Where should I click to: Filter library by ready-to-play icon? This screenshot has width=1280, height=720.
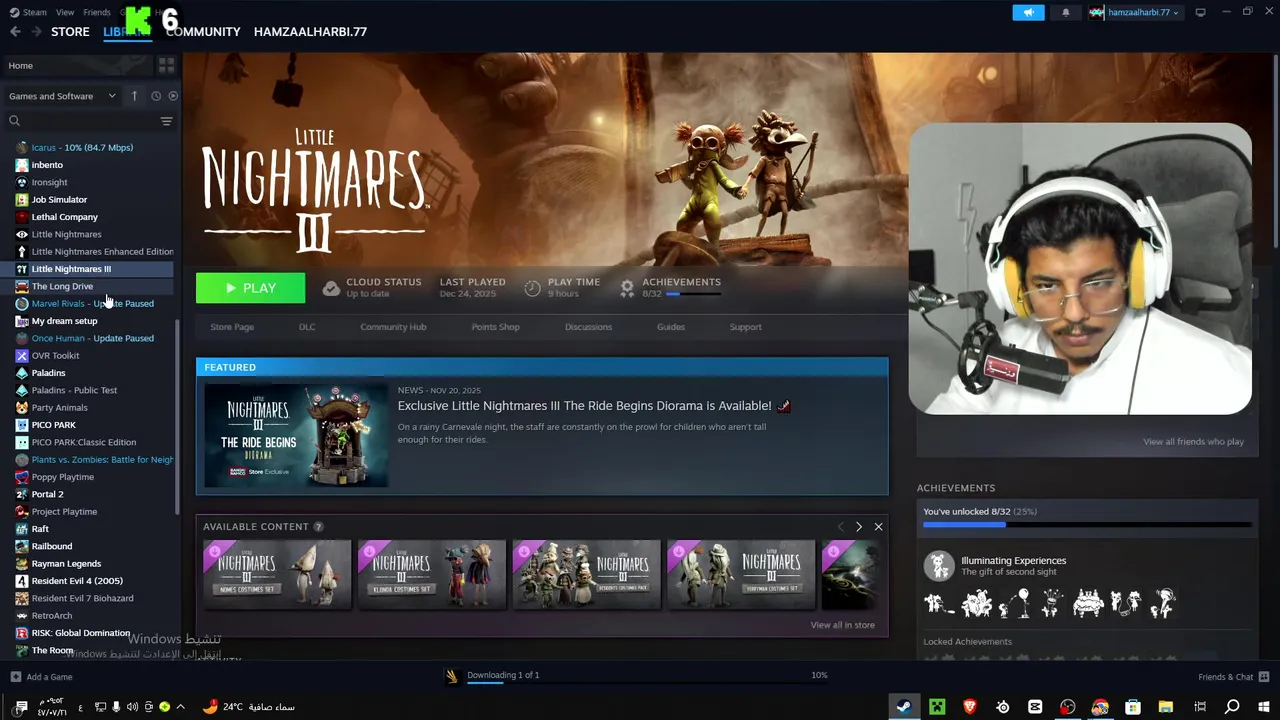pyautogui.click(x=173, y=96)
